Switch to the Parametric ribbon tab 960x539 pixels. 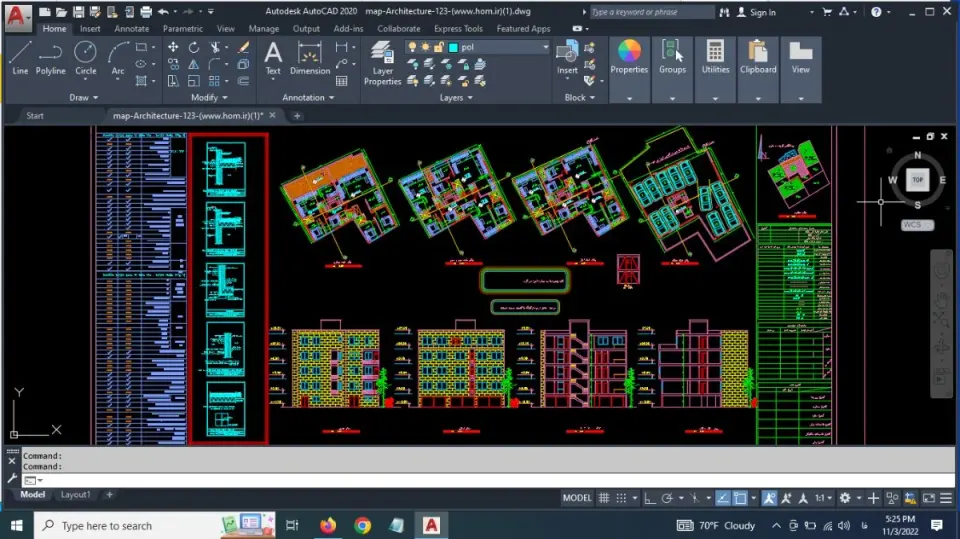(182, 29)
